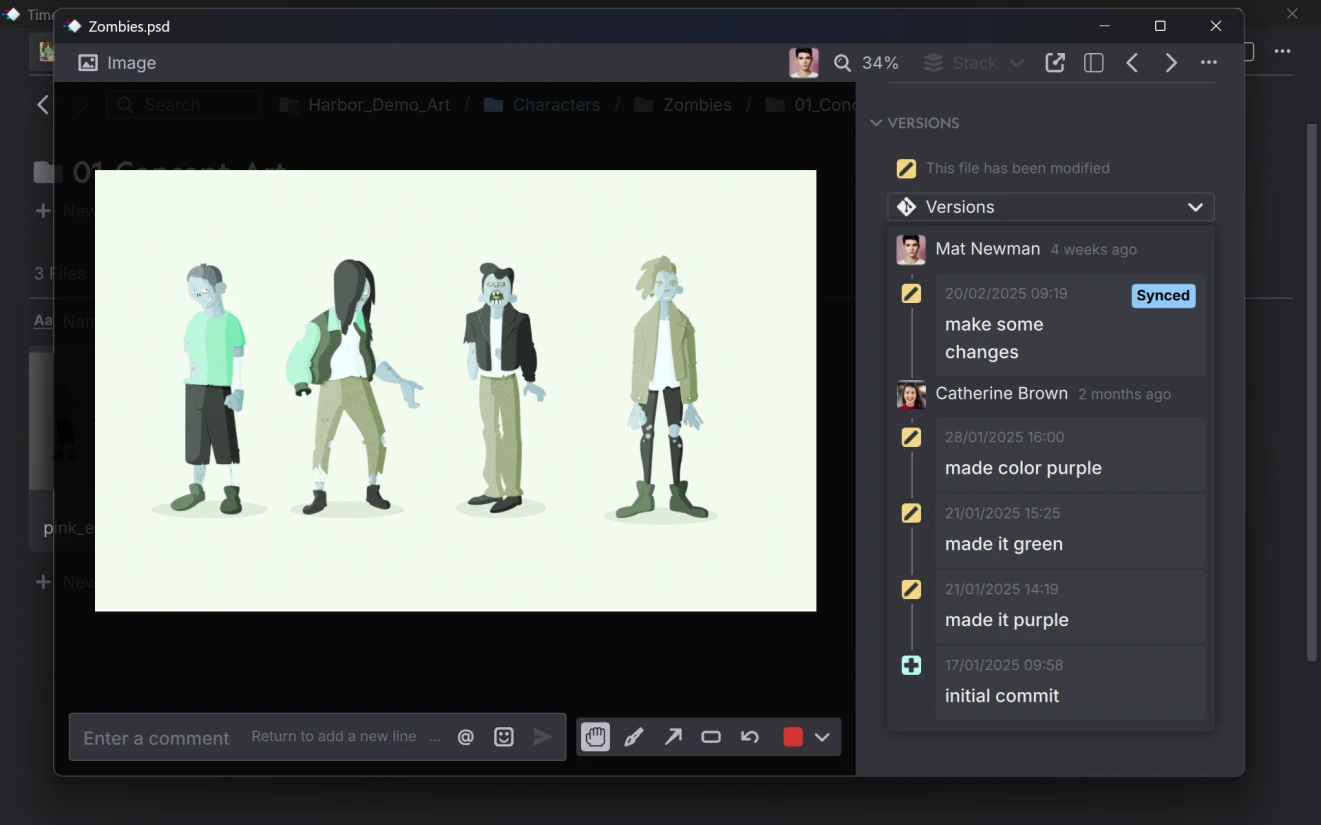Click the modified file status icon

pyautogui.click(x=906, y=168)
